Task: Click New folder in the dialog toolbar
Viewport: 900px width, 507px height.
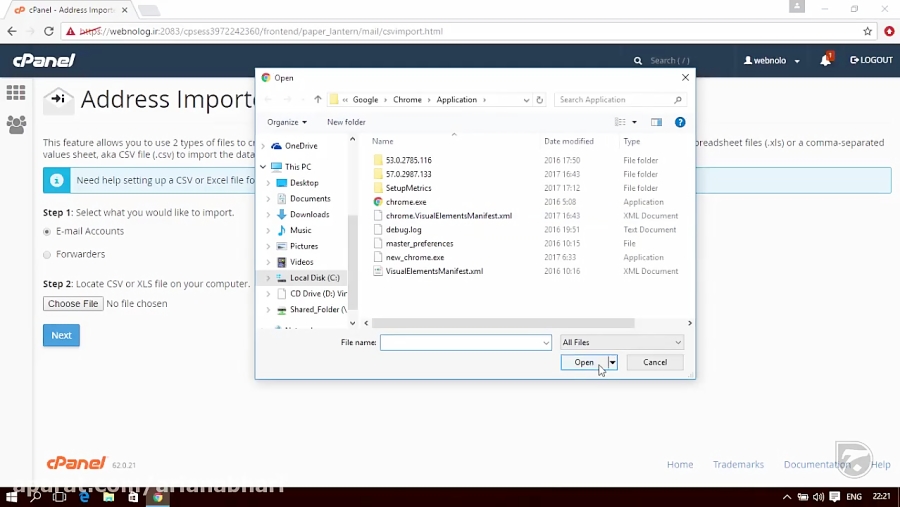Action: (x=346, y=122)
